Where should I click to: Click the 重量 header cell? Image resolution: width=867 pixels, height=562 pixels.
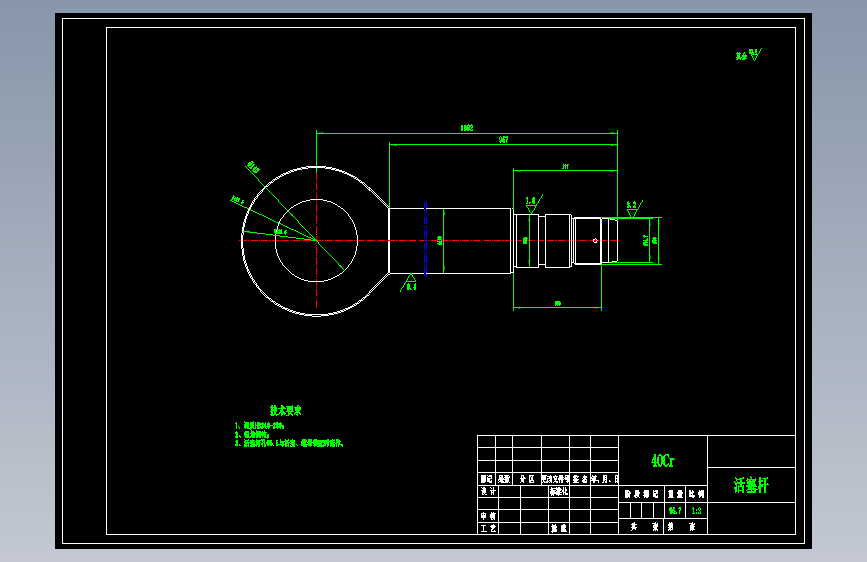click(675, 493)
